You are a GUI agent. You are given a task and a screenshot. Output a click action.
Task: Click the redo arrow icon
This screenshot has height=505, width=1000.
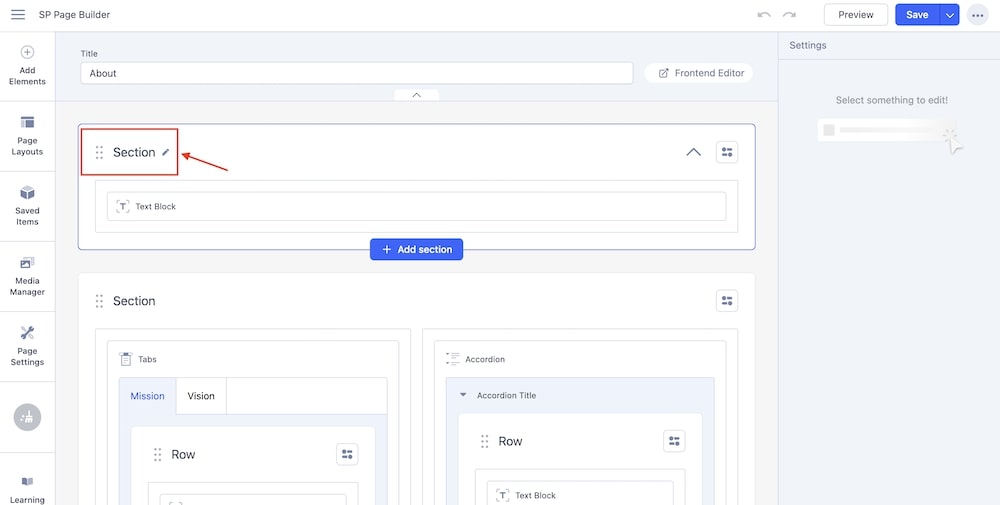789,15
